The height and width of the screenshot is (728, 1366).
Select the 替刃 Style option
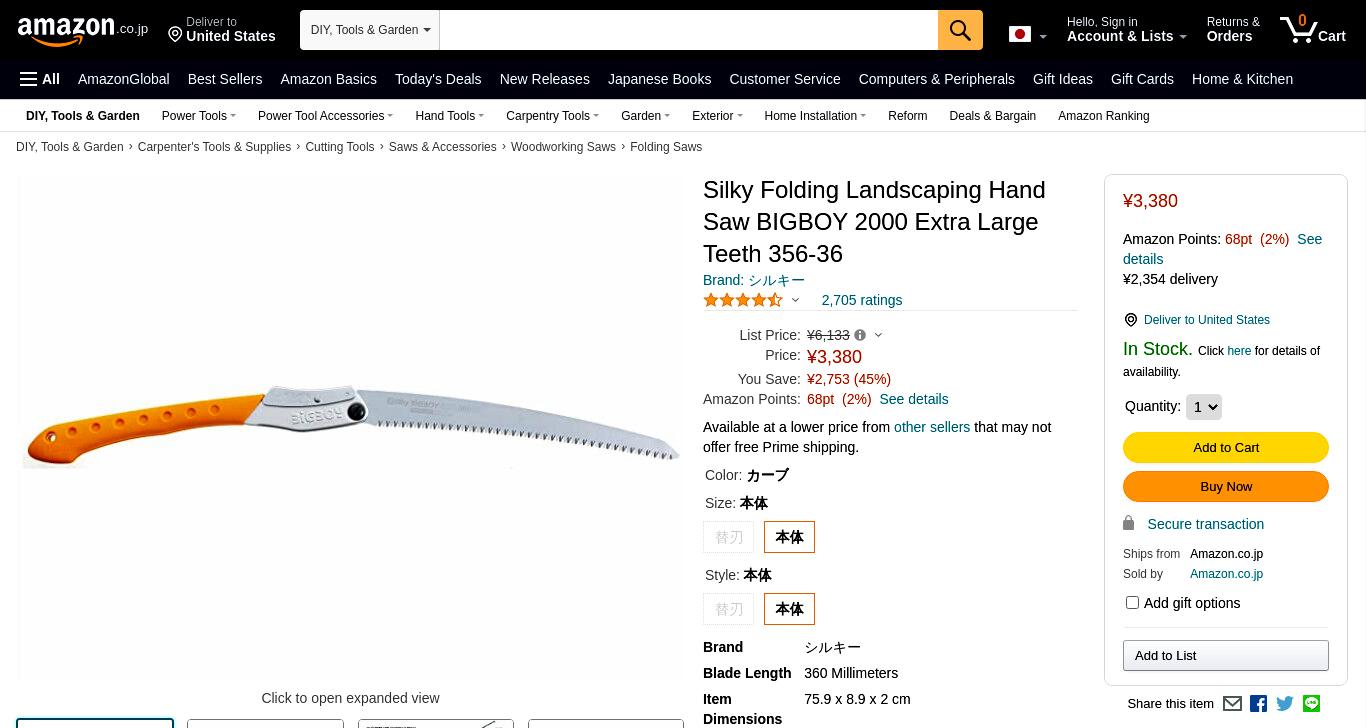729,609
